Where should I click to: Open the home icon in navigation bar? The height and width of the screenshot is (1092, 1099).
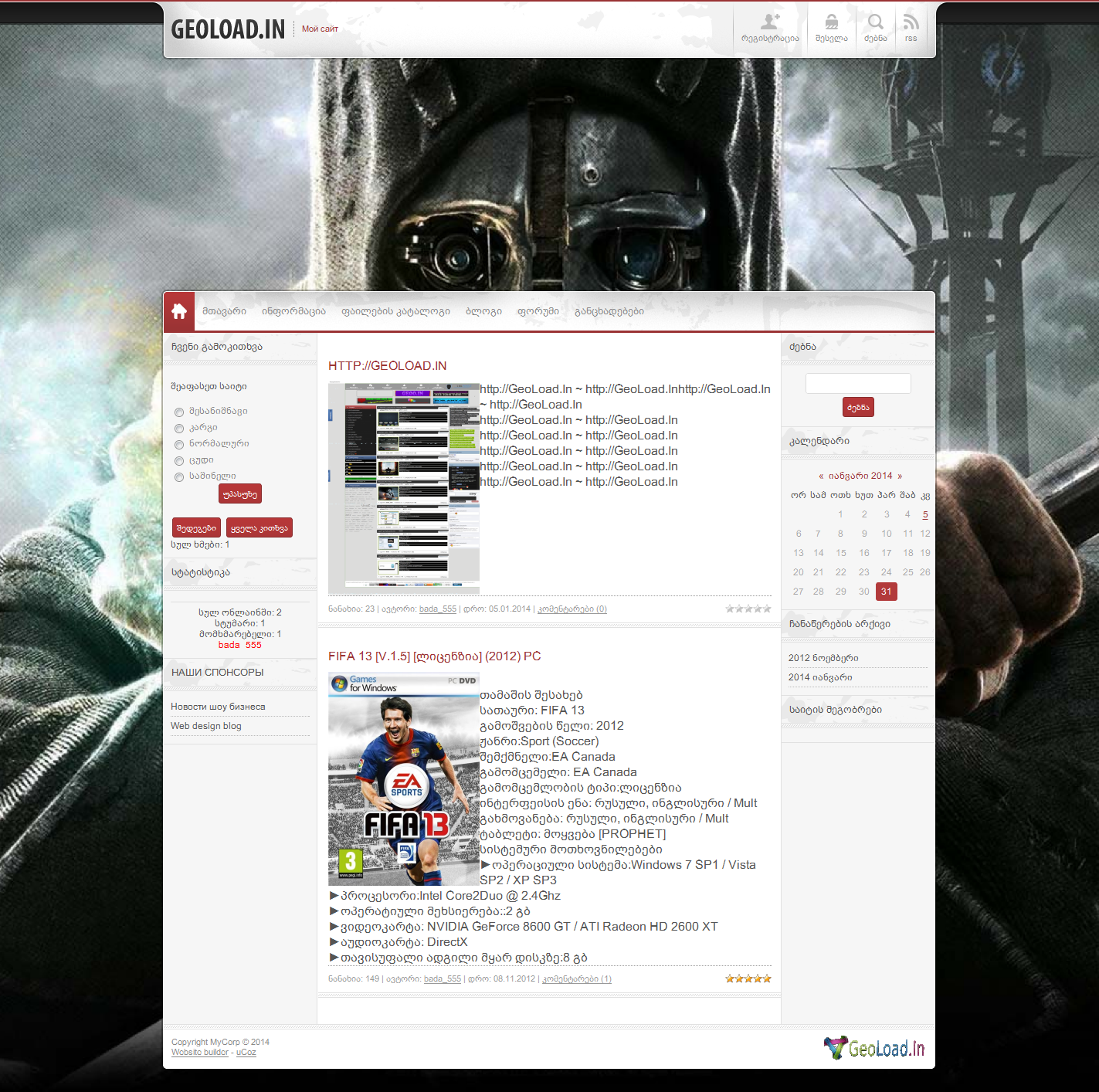point(179,311)
